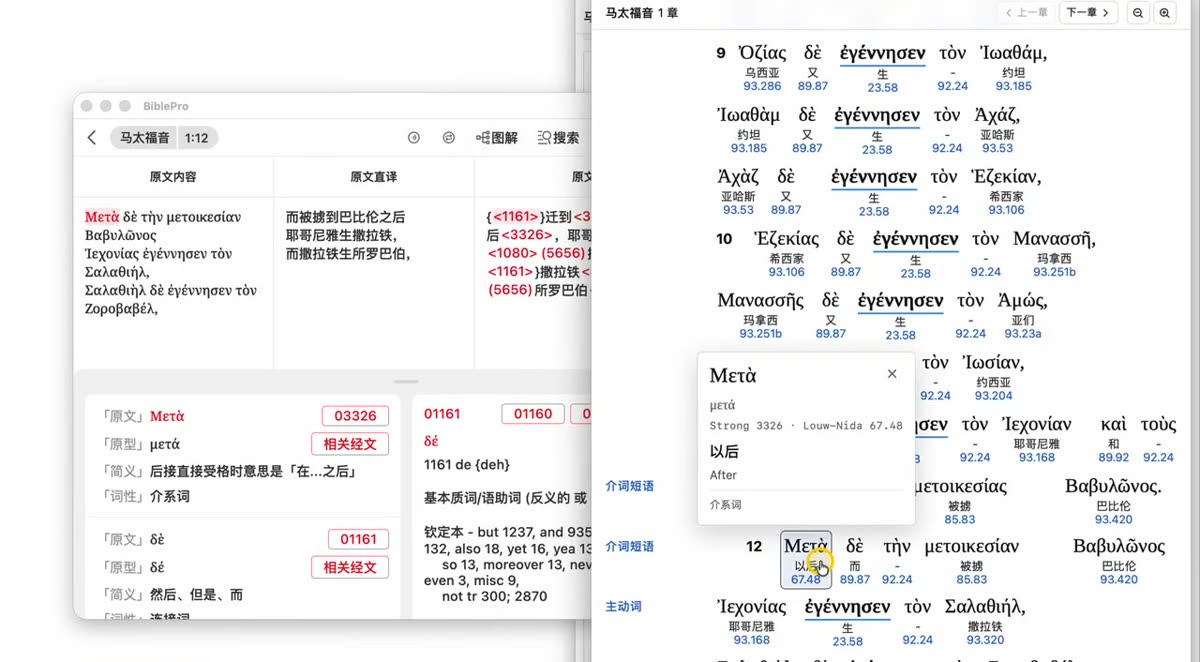This screenshot has width=1200, height=662.
Task: Click Louw-Nida number 93.23a
Action: (1023, 334)
